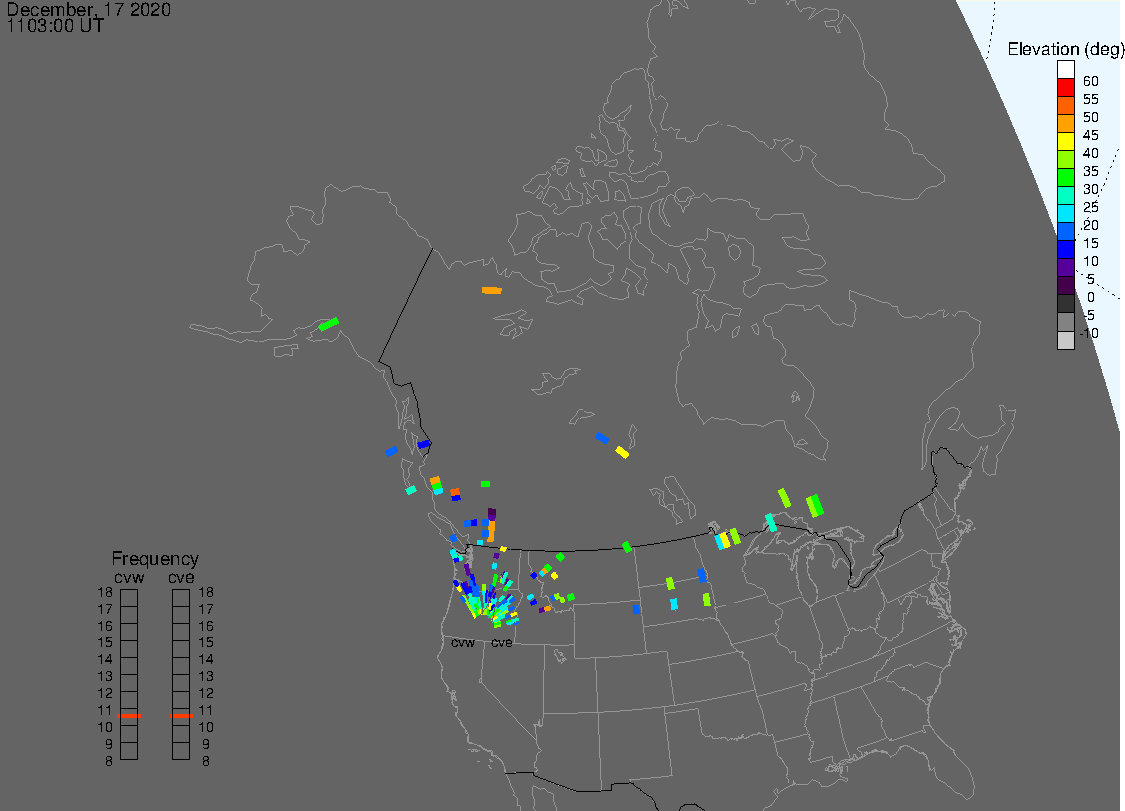Pick the yellow legend swatch above 40
The width and height of the screenshot is (1125, 811).
[x=1065, y=141]
